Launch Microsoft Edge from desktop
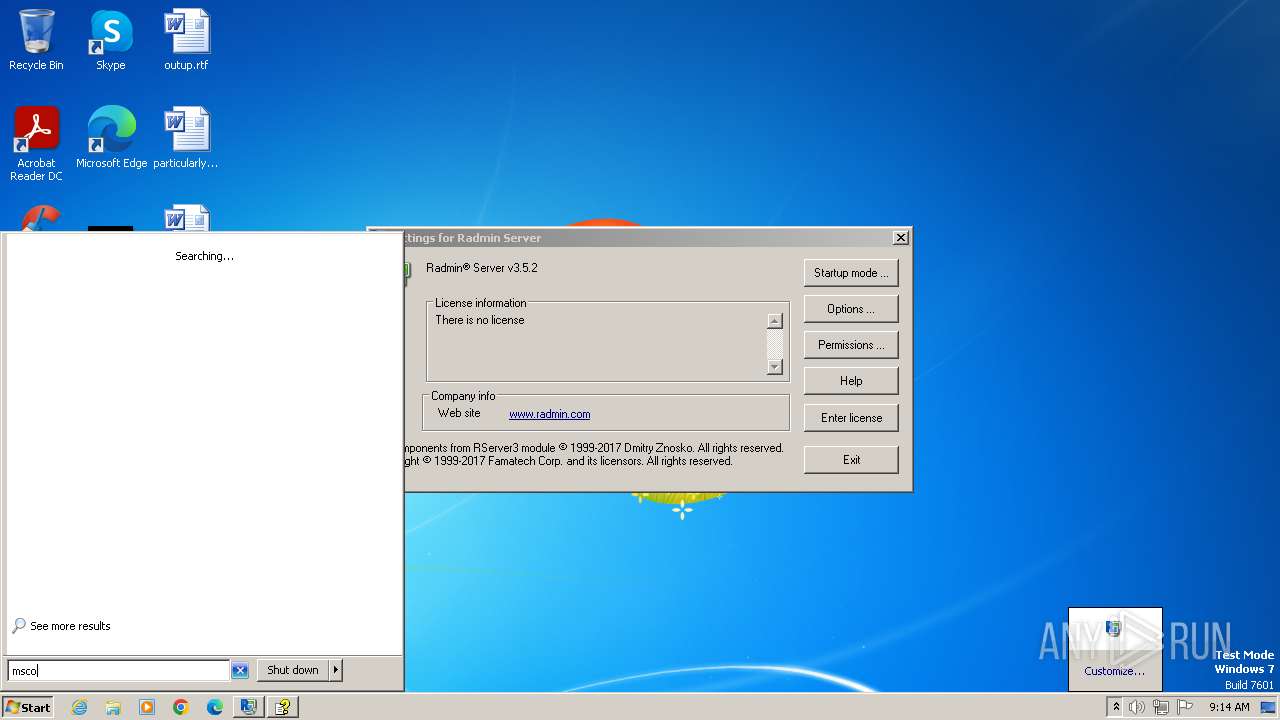The width and height of the screenshot is (1280, 720). point(111,138)
